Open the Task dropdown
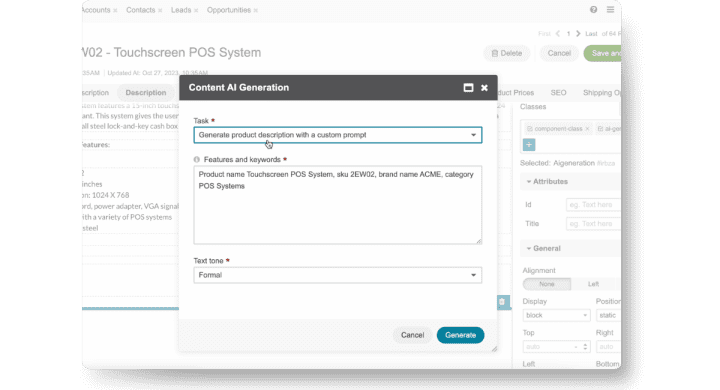This screenshot has width=720, height=390. 338,135
